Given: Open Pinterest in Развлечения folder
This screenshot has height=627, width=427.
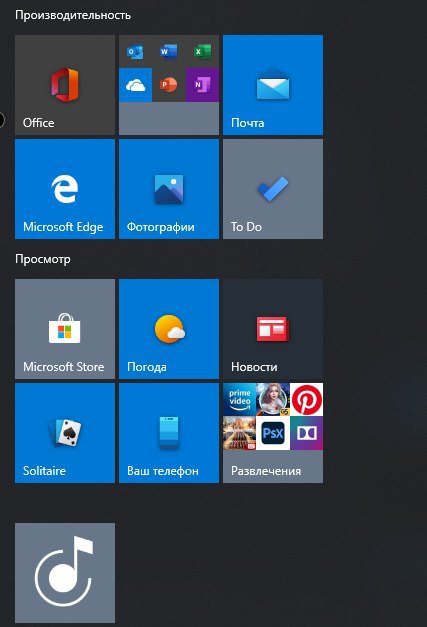Looking at the screenshot, I should coord(306,399).
